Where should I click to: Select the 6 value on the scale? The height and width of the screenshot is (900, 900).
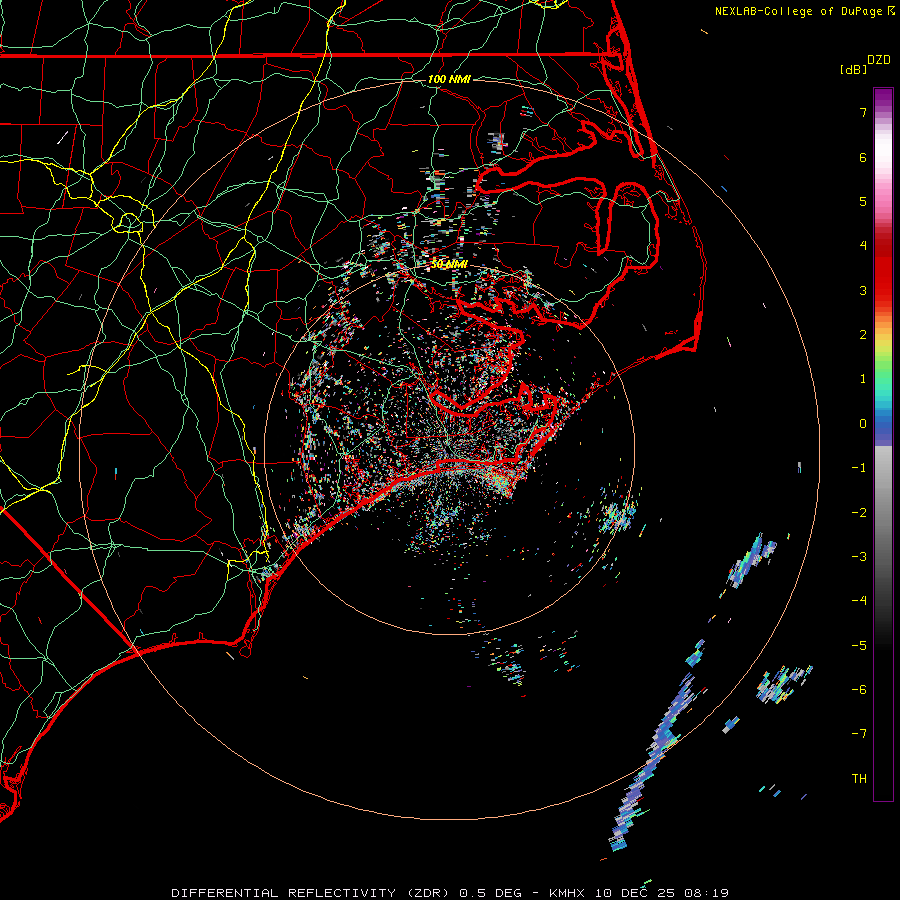[863, 157]
